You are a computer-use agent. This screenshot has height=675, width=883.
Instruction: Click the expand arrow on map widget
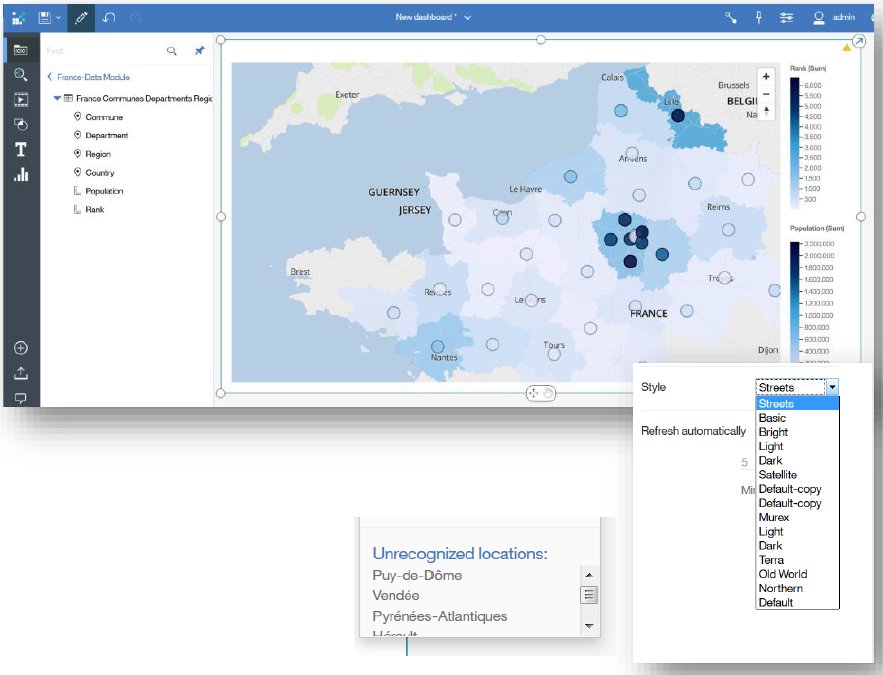(x=859, y=41)
